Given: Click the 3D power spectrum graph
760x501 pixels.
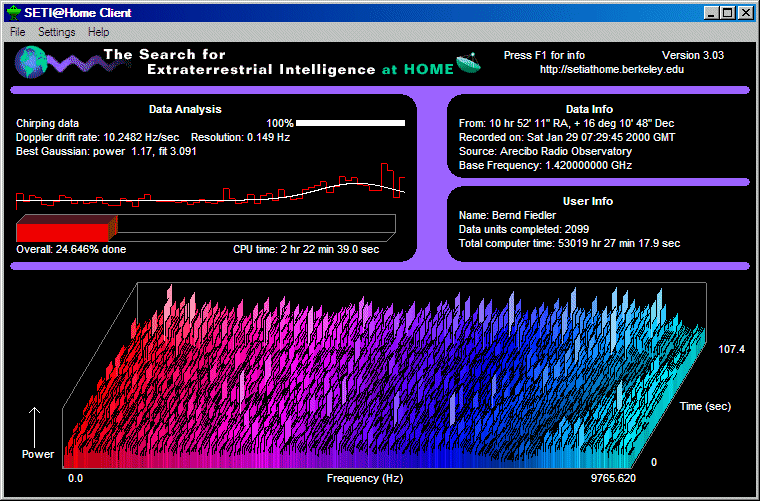Looking at the screenshot, I should [384, 376].
